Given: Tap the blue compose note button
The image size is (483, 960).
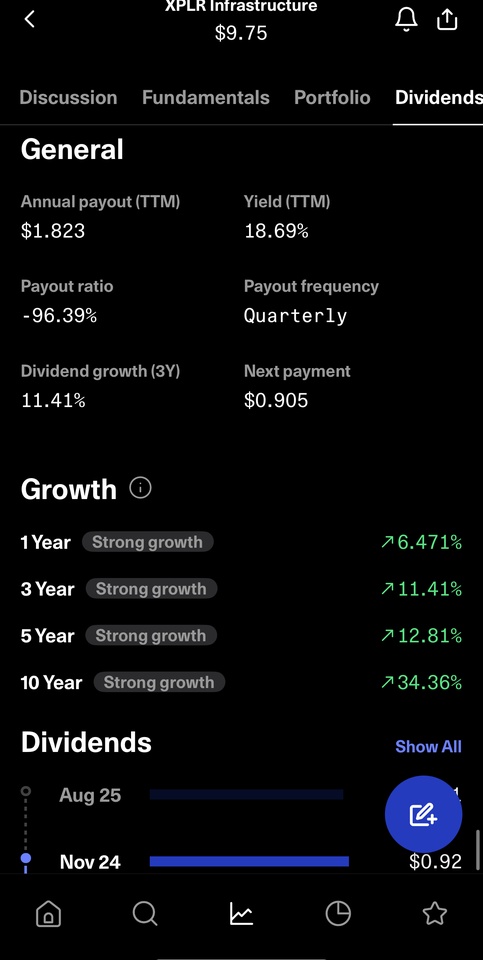Looking at the screenshot, I should (424, 814).
